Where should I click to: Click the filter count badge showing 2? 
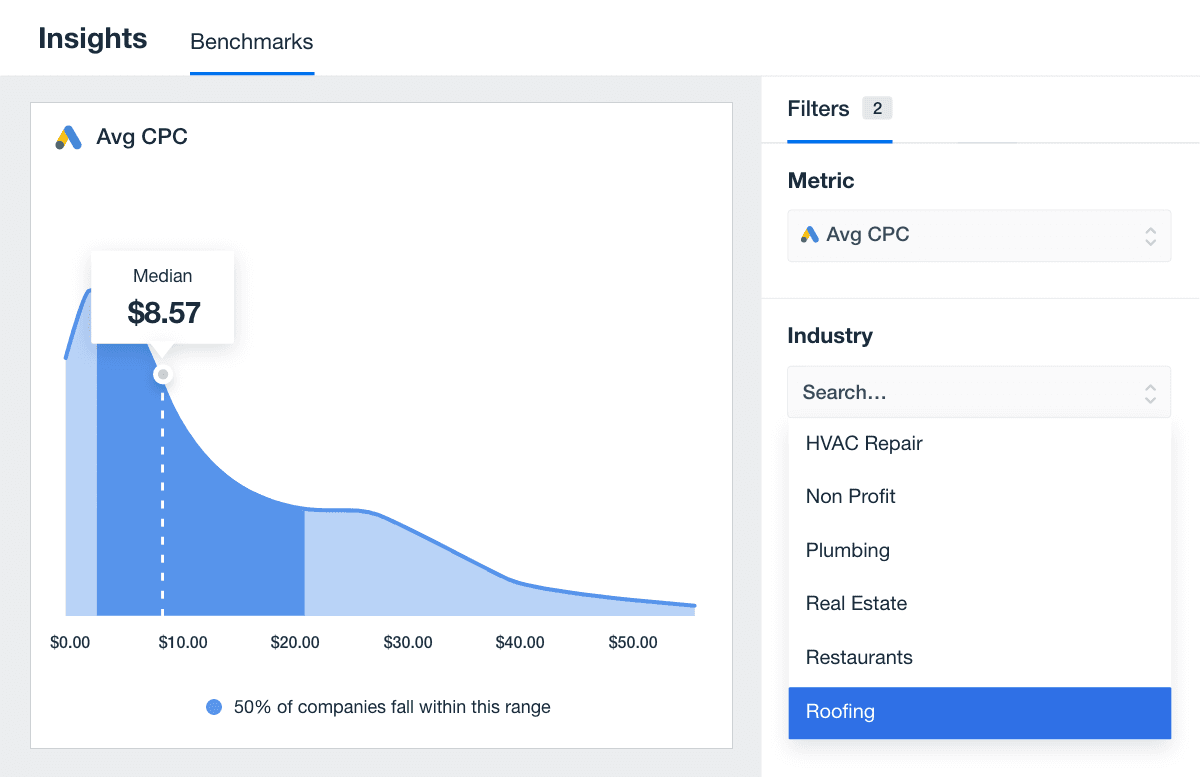pyautogui.click(x=877, y=109)
